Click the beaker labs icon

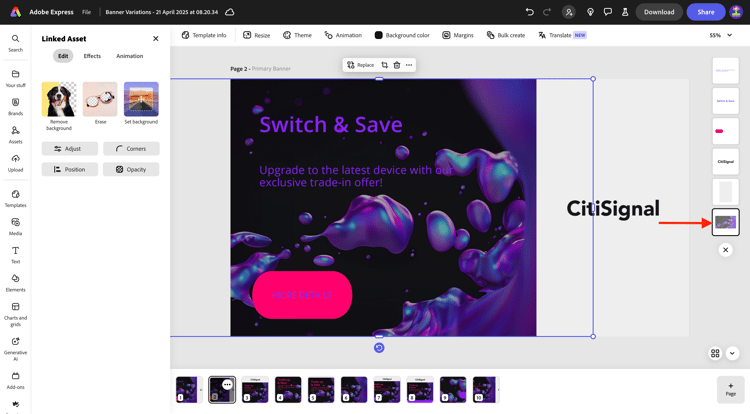coord(625,12)
